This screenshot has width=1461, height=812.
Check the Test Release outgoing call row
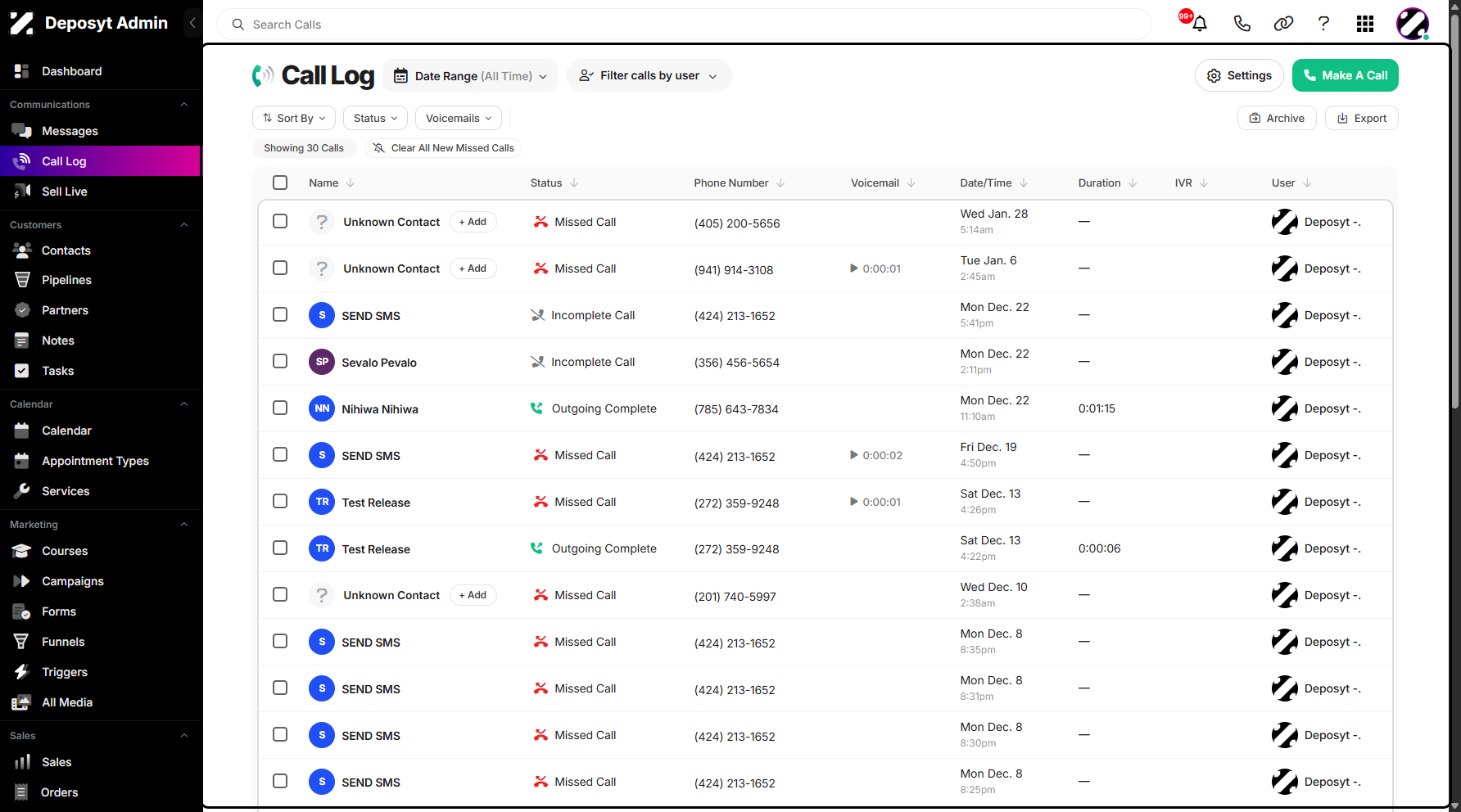tap(280, 548)
